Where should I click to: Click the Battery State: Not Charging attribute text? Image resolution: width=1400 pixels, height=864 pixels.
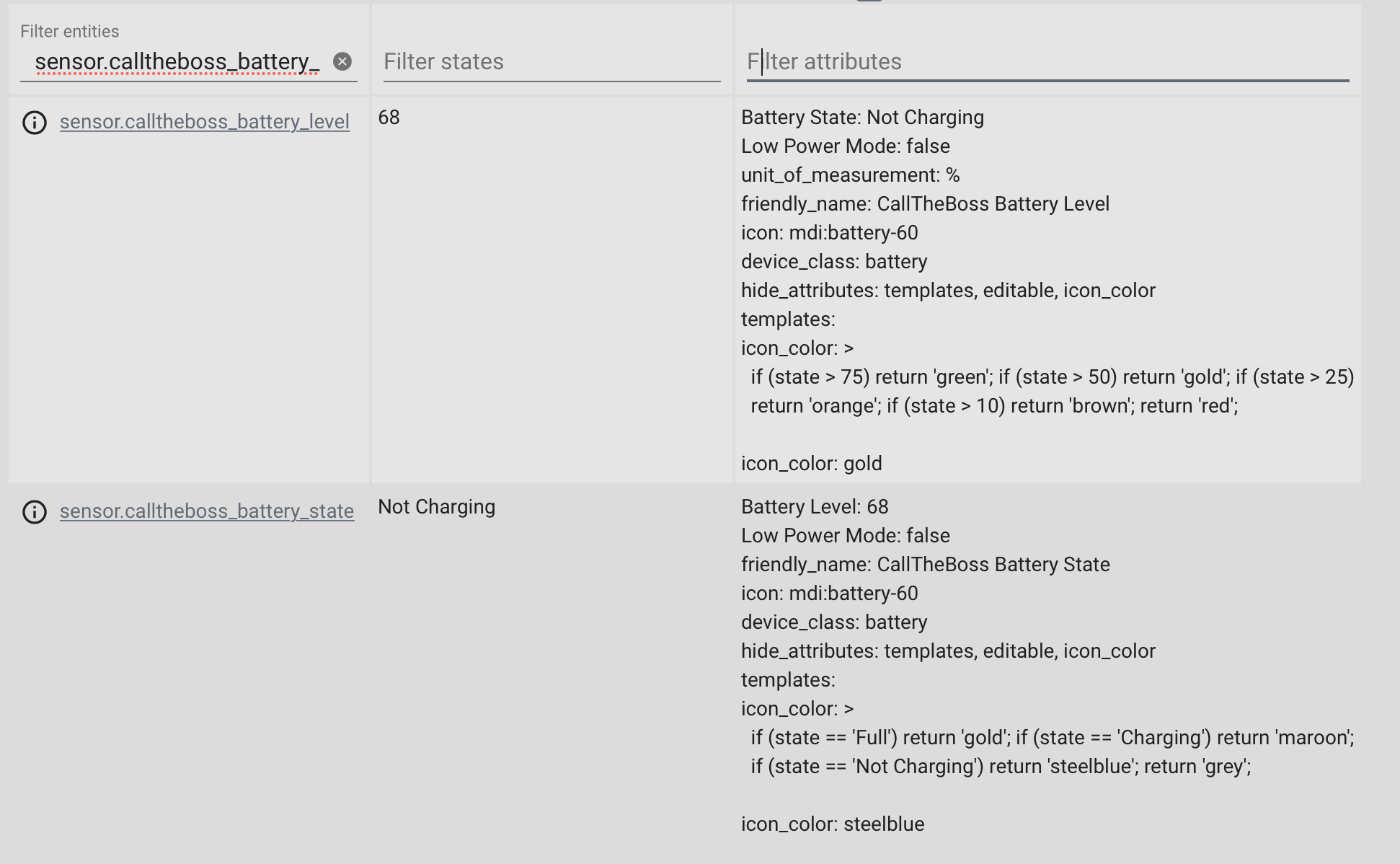tap(862, 117)
